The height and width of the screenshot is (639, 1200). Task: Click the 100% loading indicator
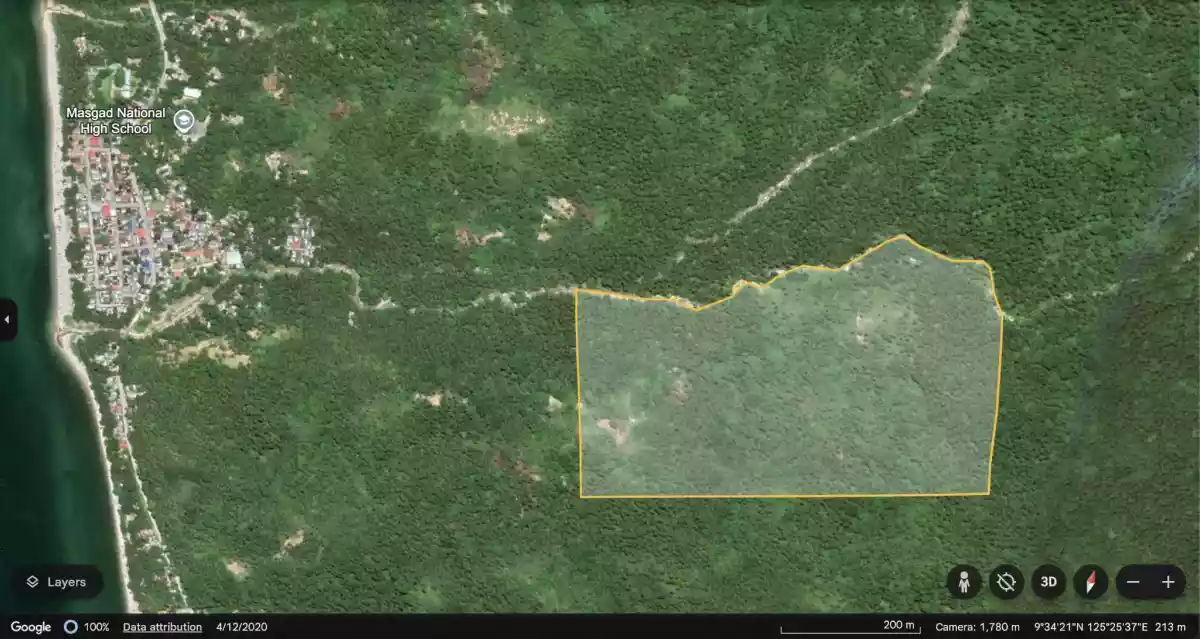tap(86, 627)
